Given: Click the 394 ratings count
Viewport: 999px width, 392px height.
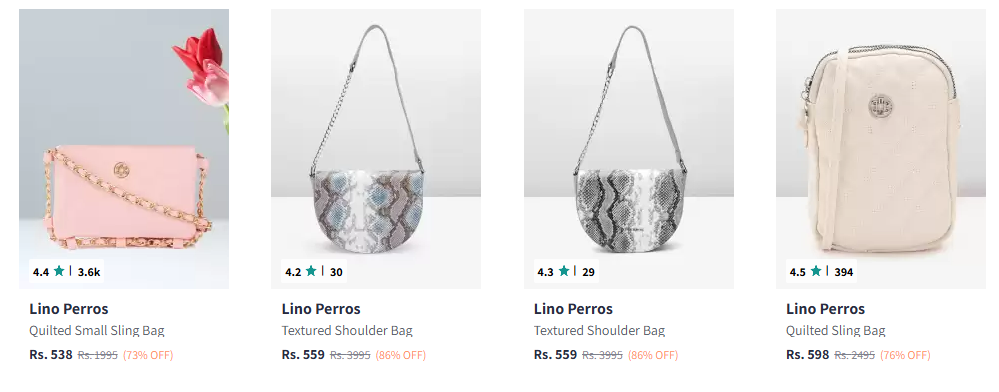Looking at the screenshot, I should click(844, 272).
